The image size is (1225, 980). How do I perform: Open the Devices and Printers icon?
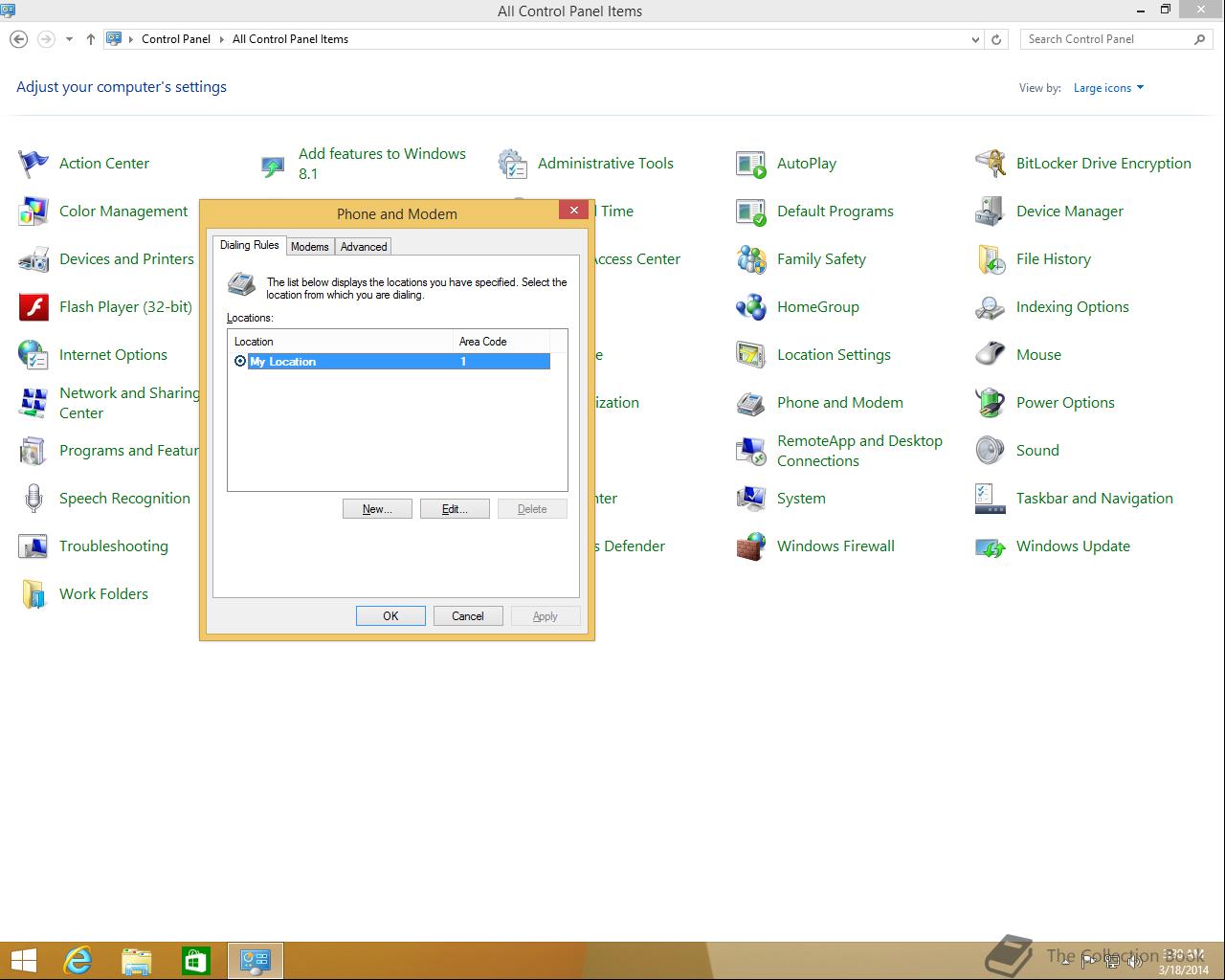click(33, 259)
